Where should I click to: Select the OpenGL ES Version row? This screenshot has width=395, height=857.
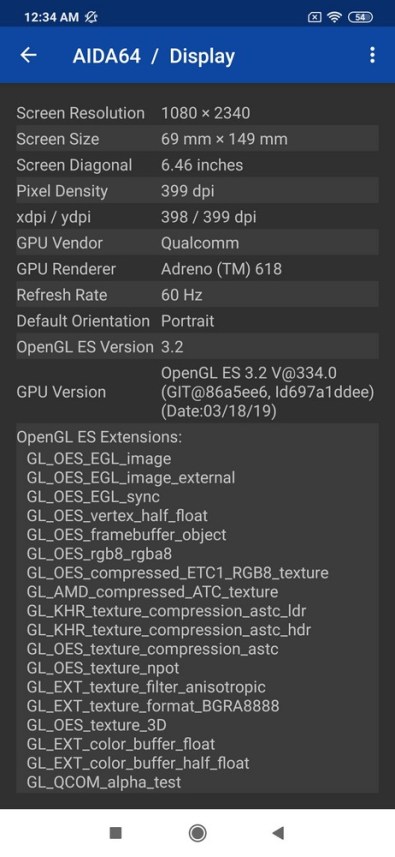pyautogui.click(x=197, y=347)
